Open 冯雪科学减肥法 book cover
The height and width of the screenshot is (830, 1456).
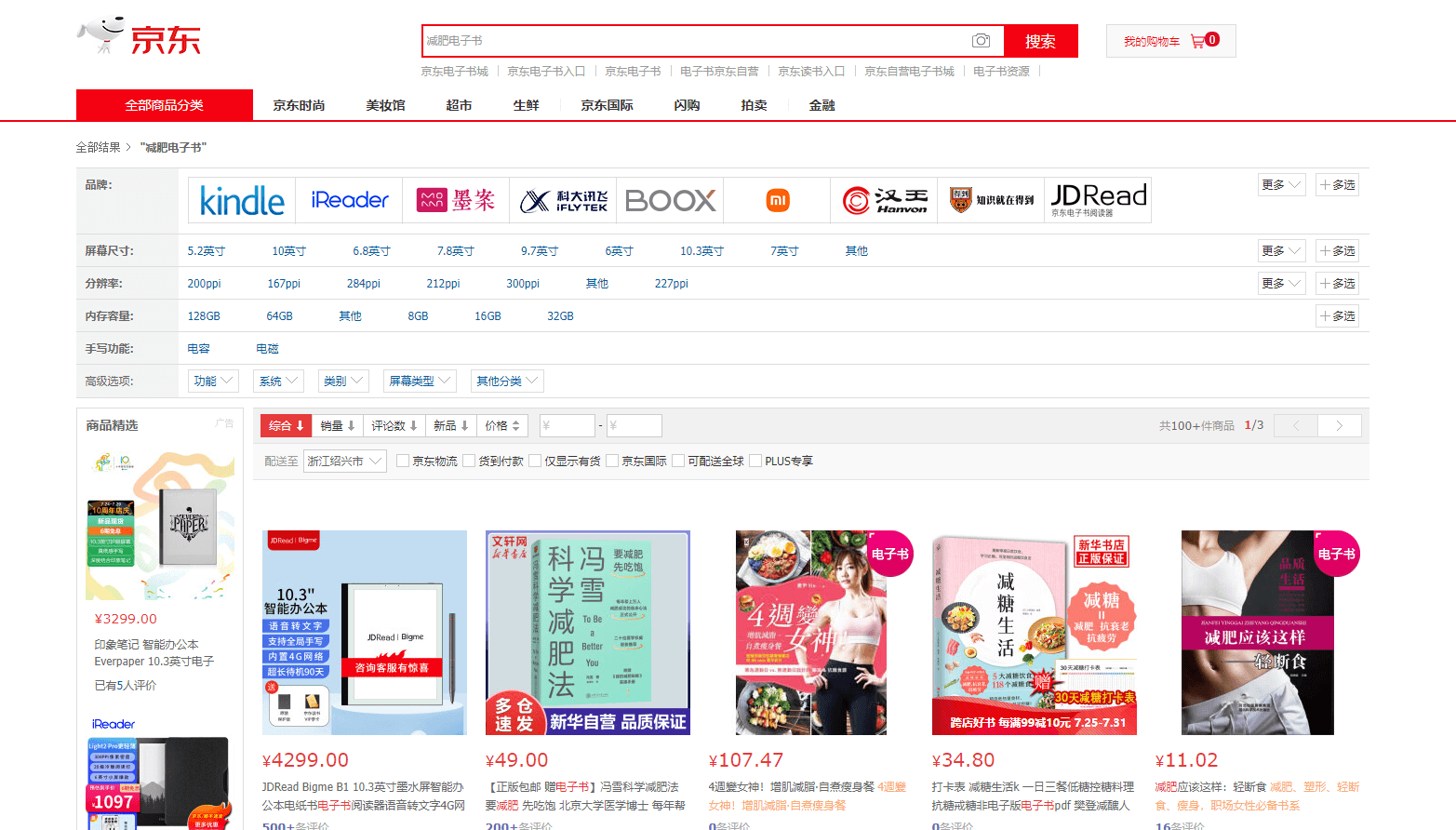click(x=588, y=633)
